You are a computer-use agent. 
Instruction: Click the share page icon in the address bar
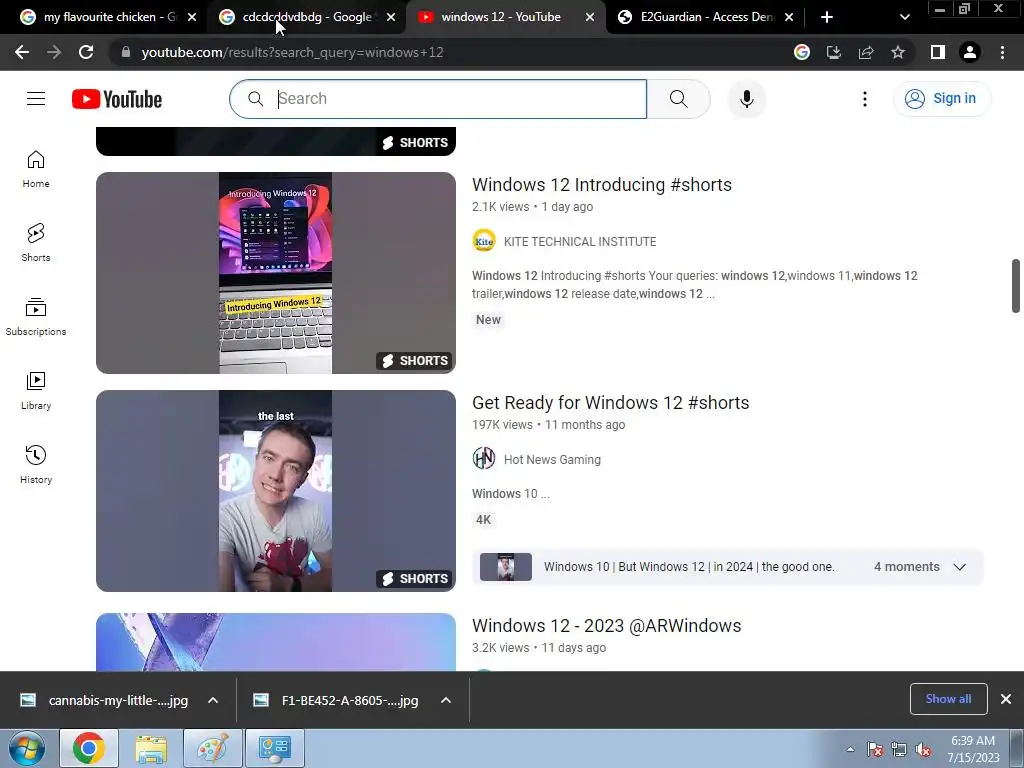pyautogui.click(x=866, y=52)
